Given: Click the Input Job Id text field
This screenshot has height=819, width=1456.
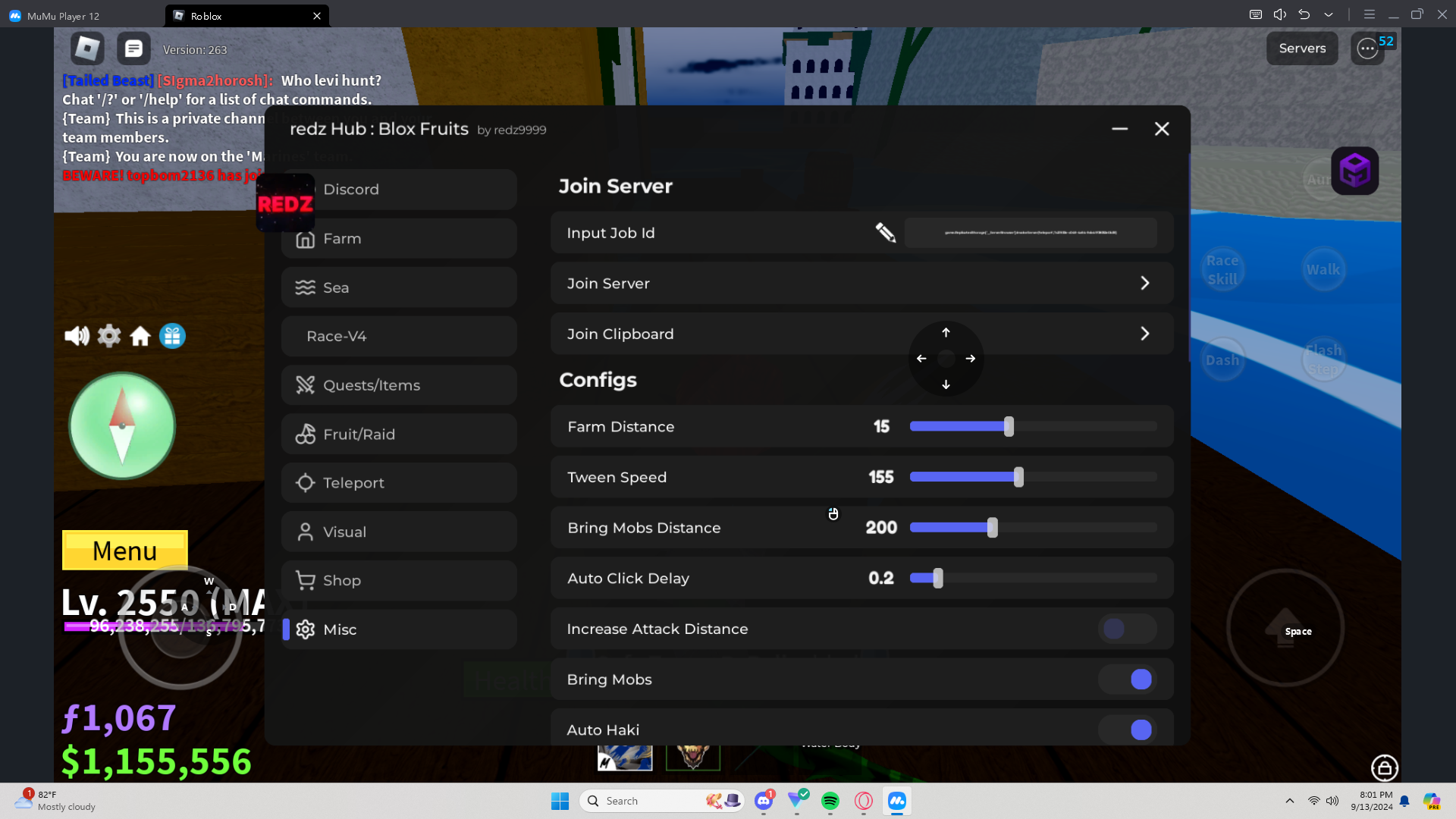Looking at the screenshot, I should 1031,233.
